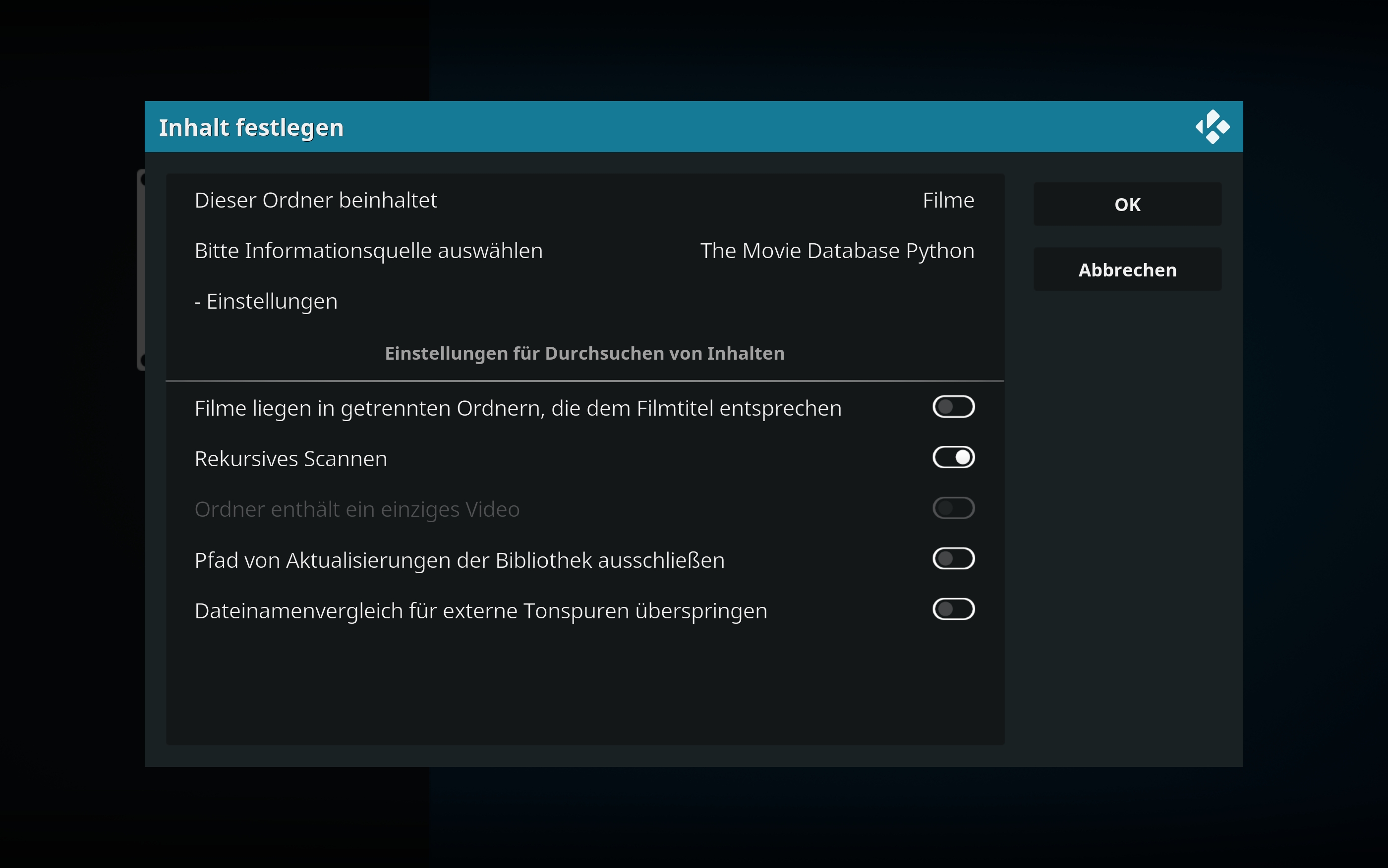Cancel with the Abbrechen button

(x=1127, y=269)
